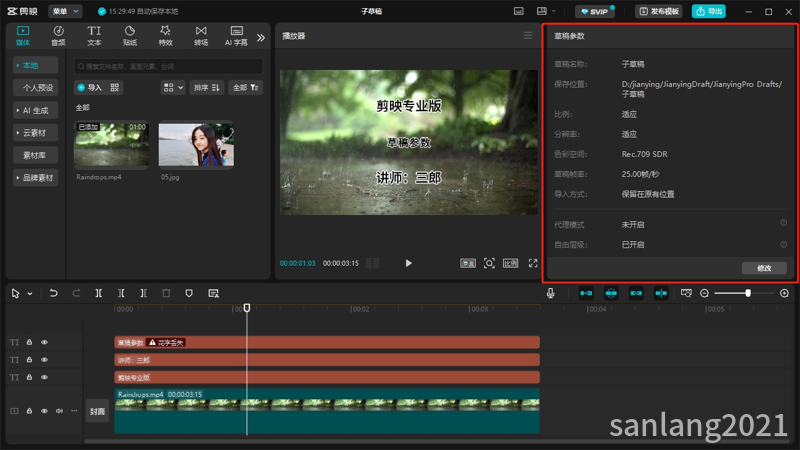This screenshot has width=800, height=450.
Task: Open the 素材库 material library
Action: (35, 155)
